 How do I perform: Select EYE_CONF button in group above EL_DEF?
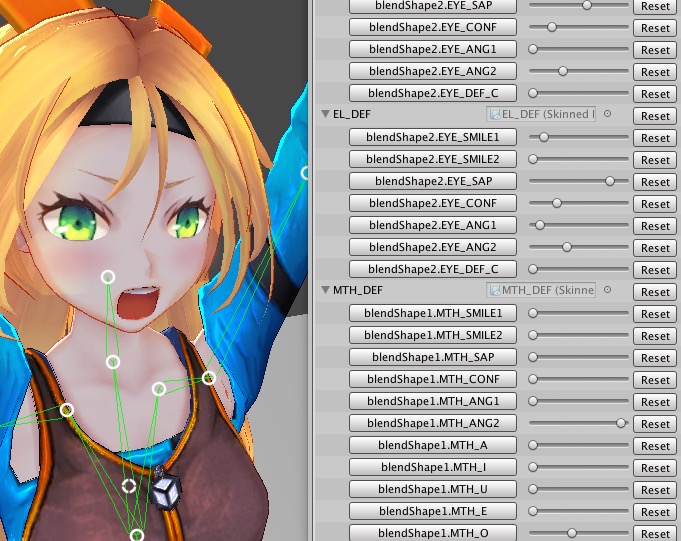[x=433, y=27]
